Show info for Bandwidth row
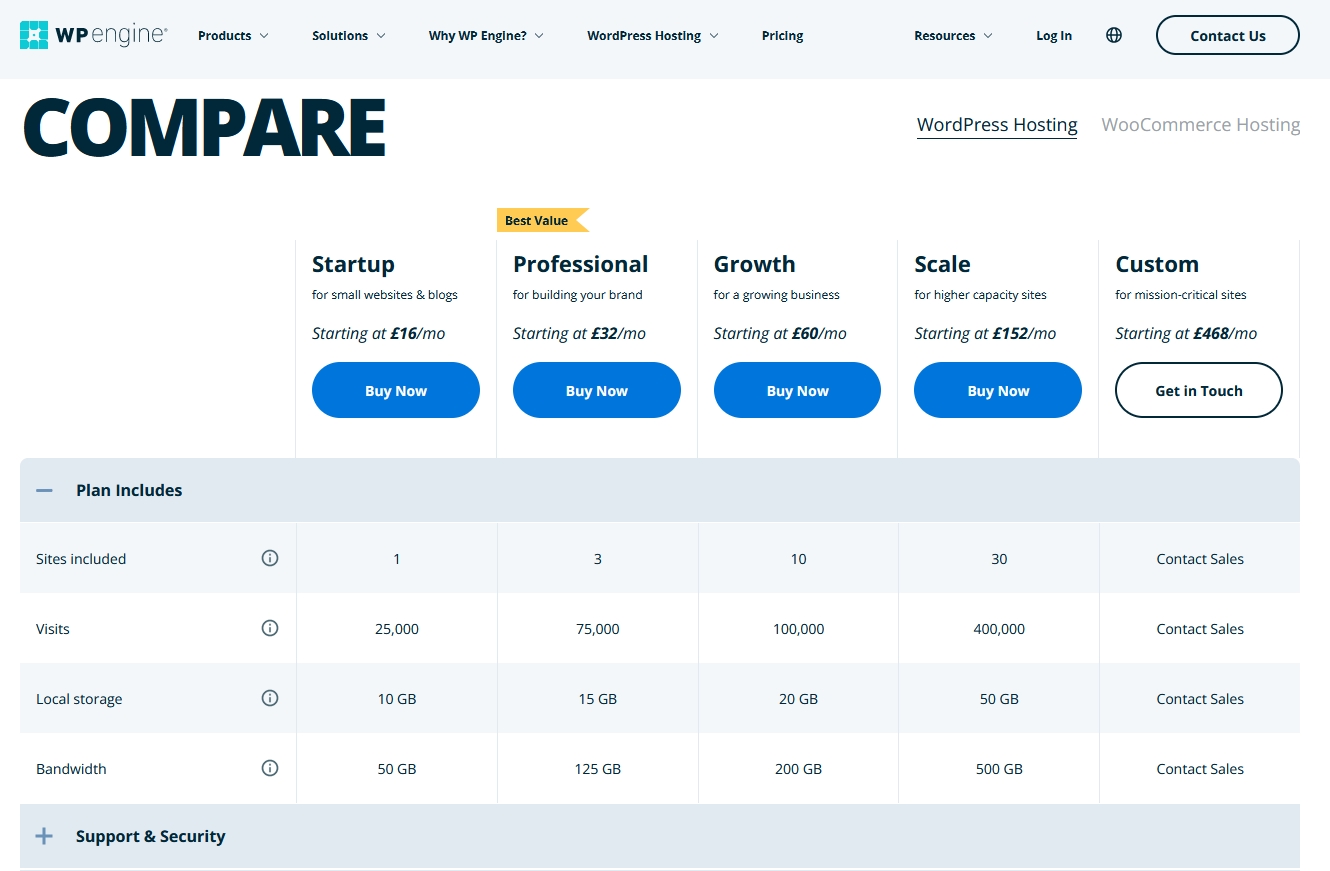 point(270,768)
